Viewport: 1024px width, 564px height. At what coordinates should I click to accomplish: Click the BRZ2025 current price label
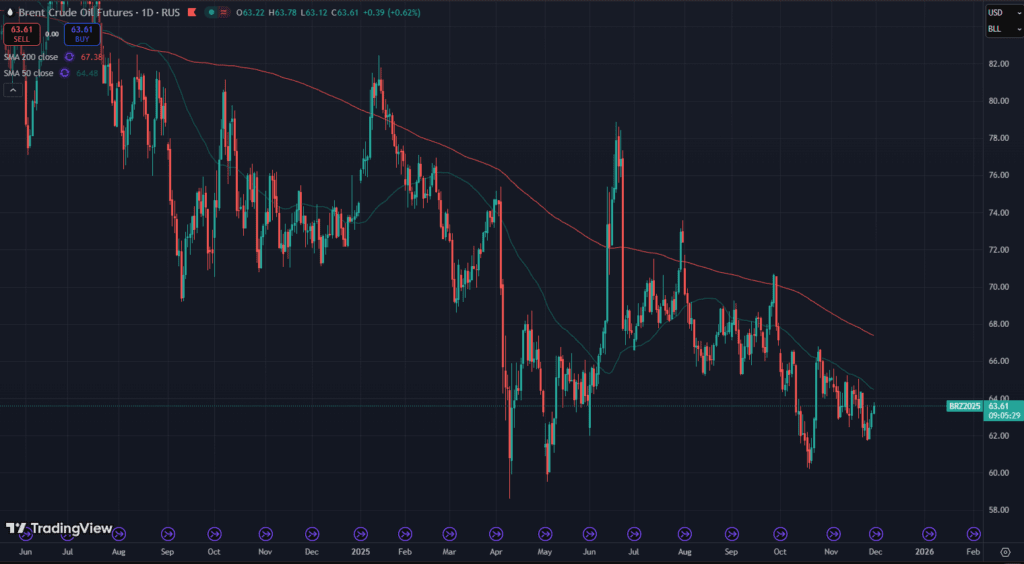pyautogui.click(x=964, y=406)
